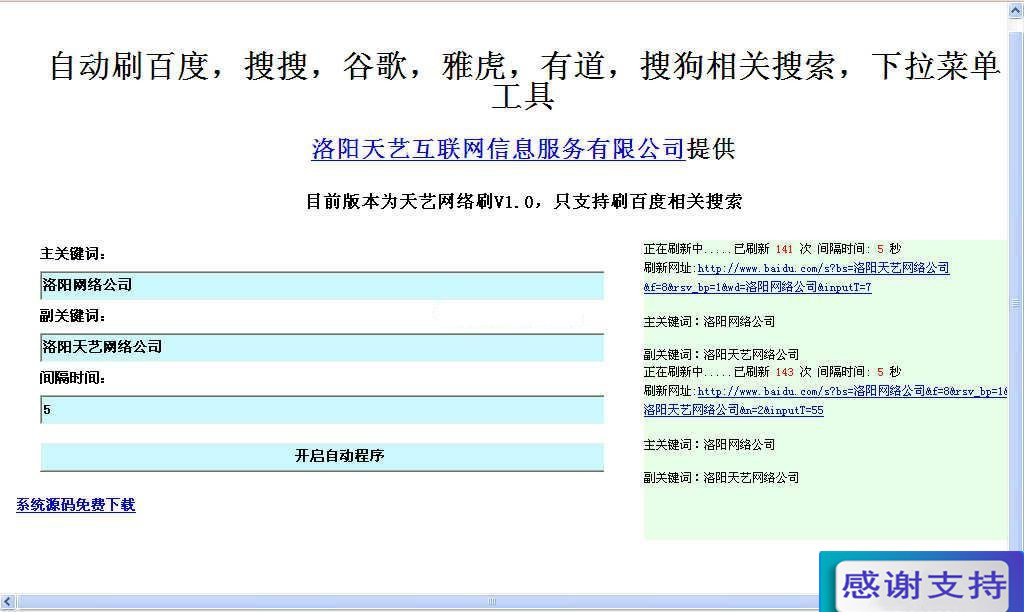Click the status line showing 已刷新 141 次

tap(772, 249)
